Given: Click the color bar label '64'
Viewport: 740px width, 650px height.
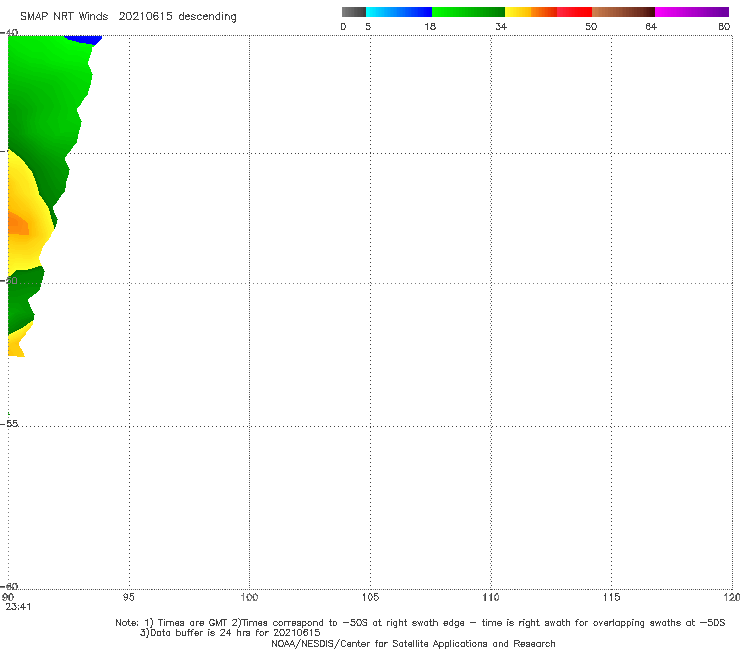Looking at the screenshot, I should (x=651, y=26).
